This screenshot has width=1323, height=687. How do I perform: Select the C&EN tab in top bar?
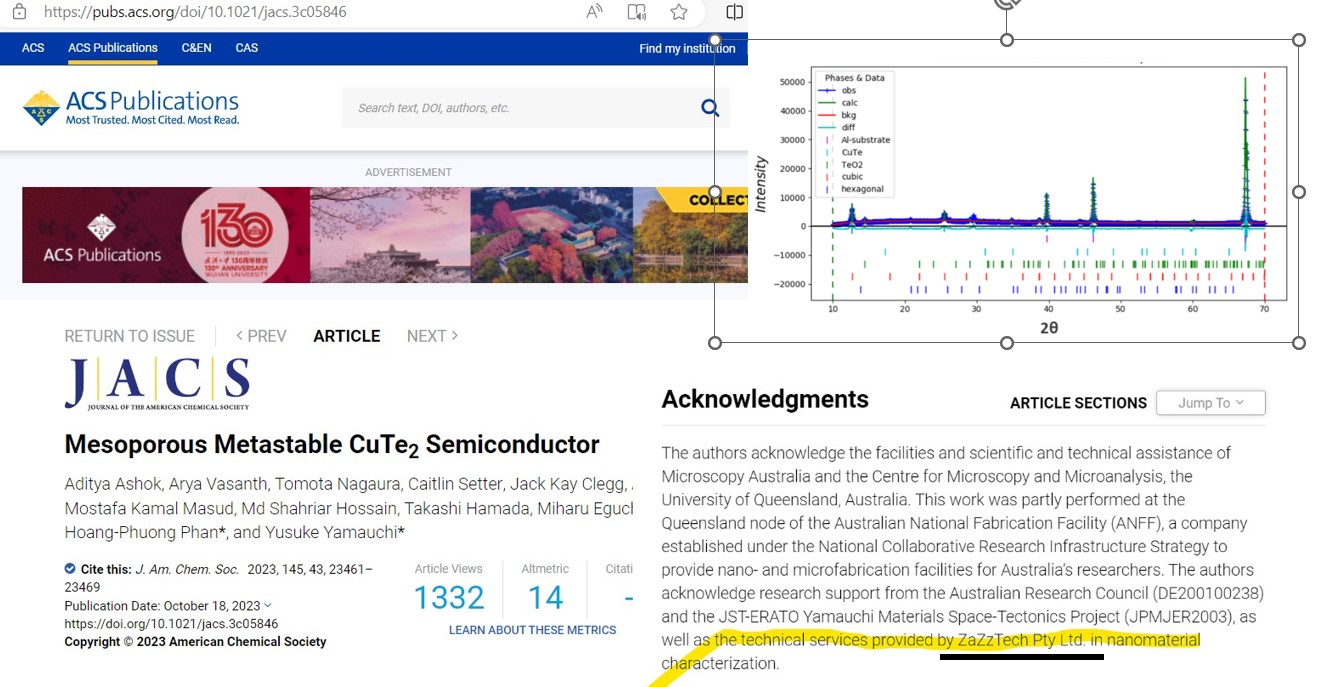click(x=196, y=48)
